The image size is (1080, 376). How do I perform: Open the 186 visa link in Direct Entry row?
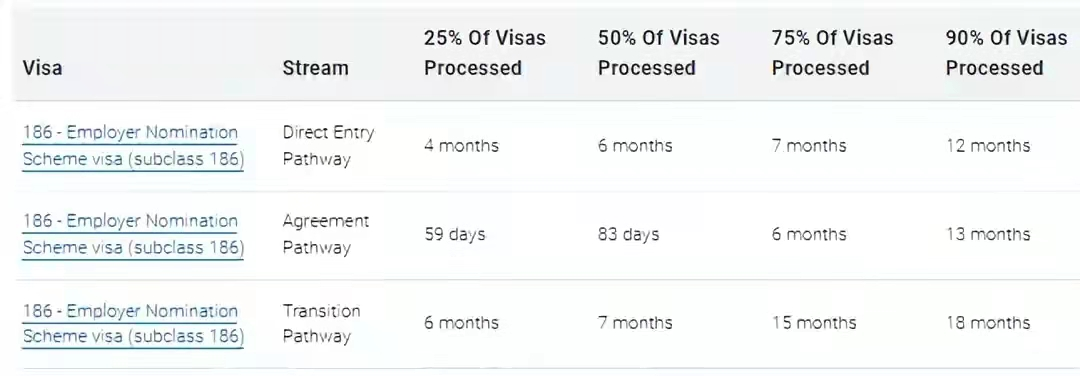[x=134, y=146]
